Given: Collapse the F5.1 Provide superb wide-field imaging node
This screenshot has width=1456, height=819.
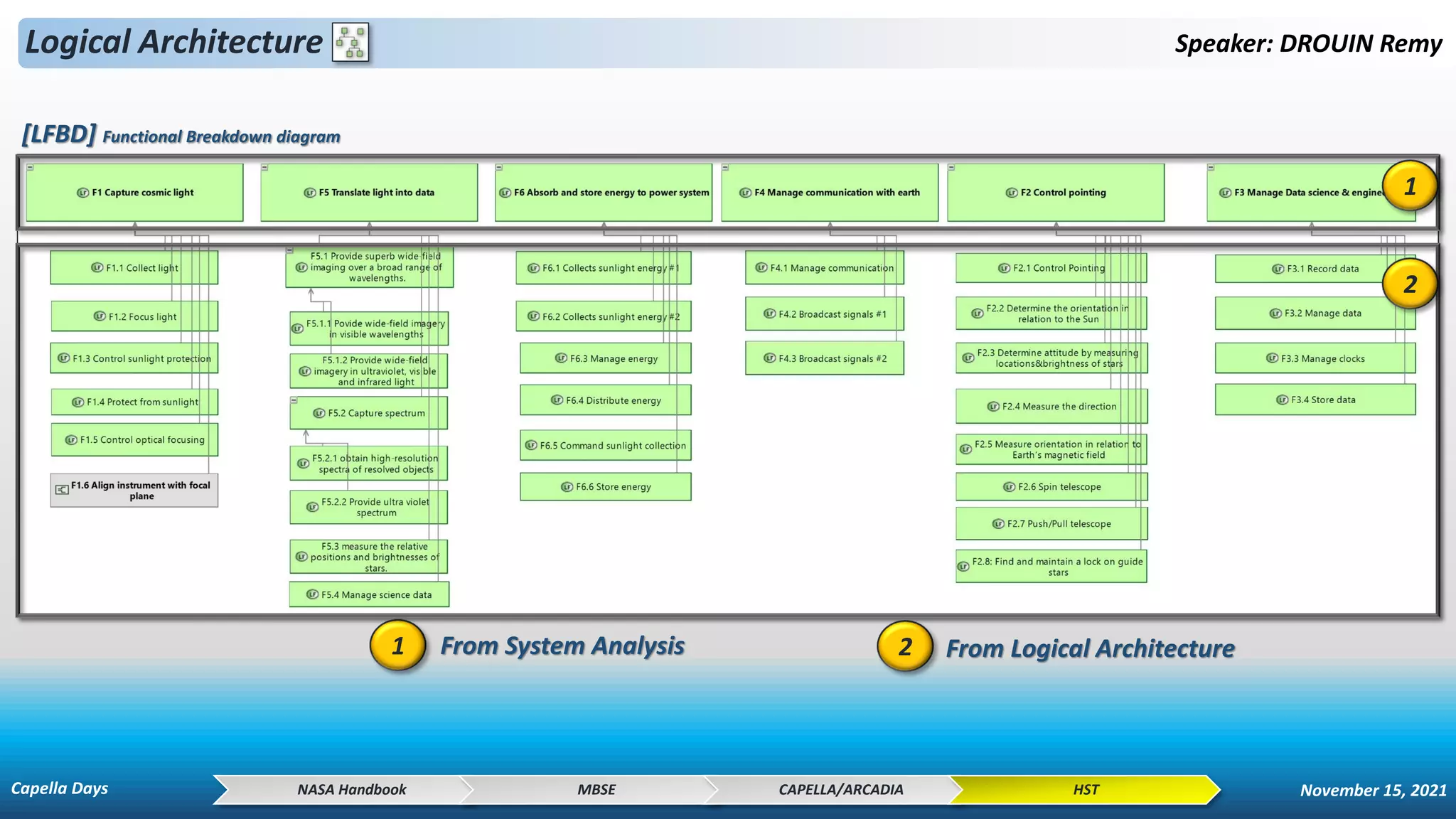Looking at the screenshot, I should [x=289, y=250].
